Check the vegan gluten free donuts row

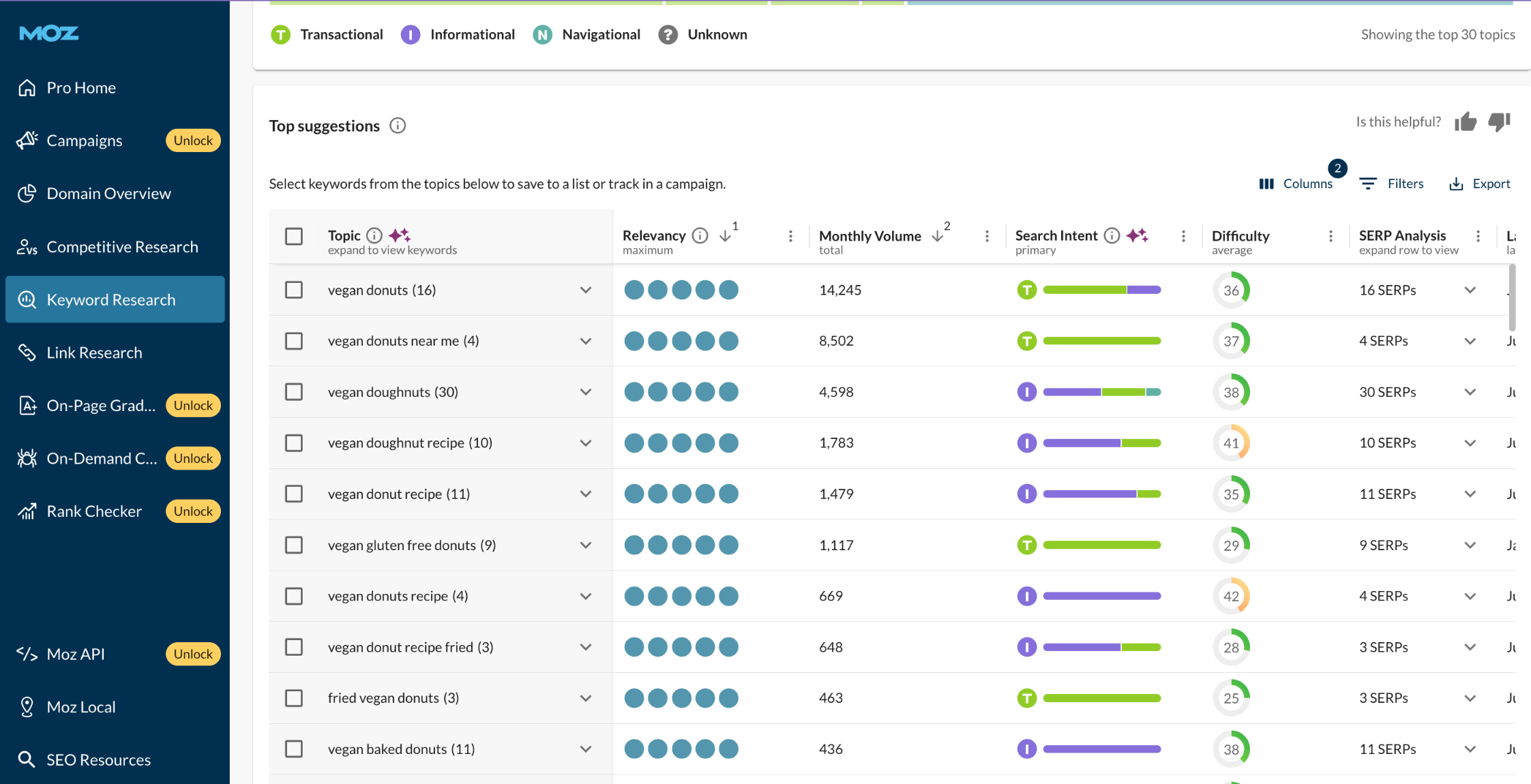pos(294,545)
